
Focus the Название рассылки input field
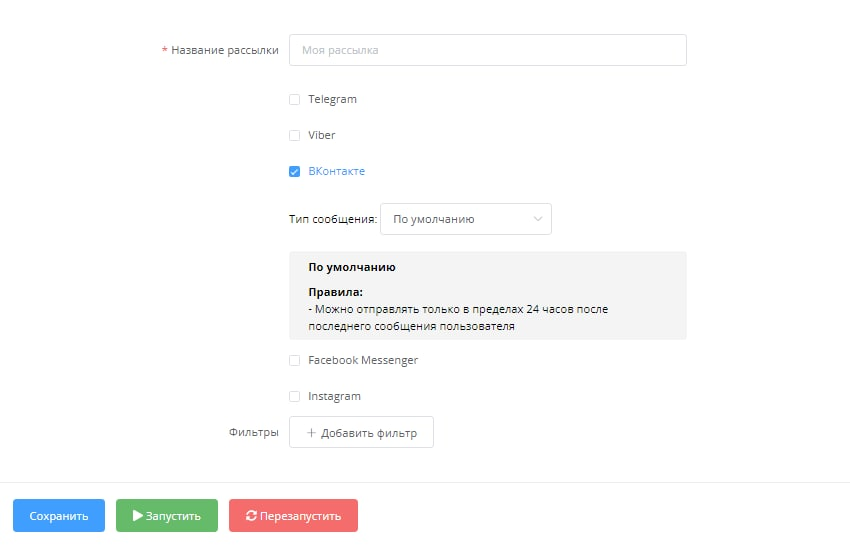point(487,50)
